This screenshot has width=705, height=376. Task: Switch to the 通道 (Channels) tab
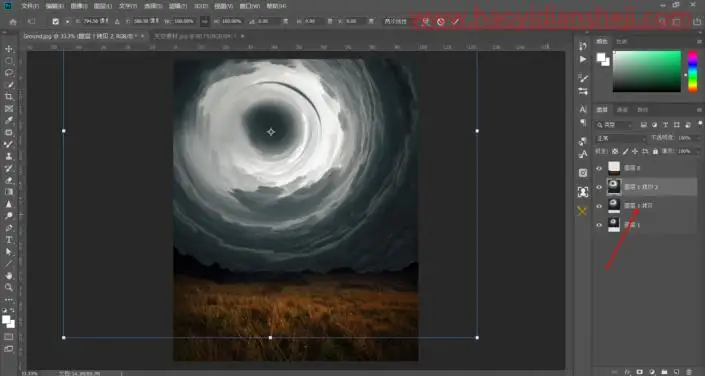622,110
